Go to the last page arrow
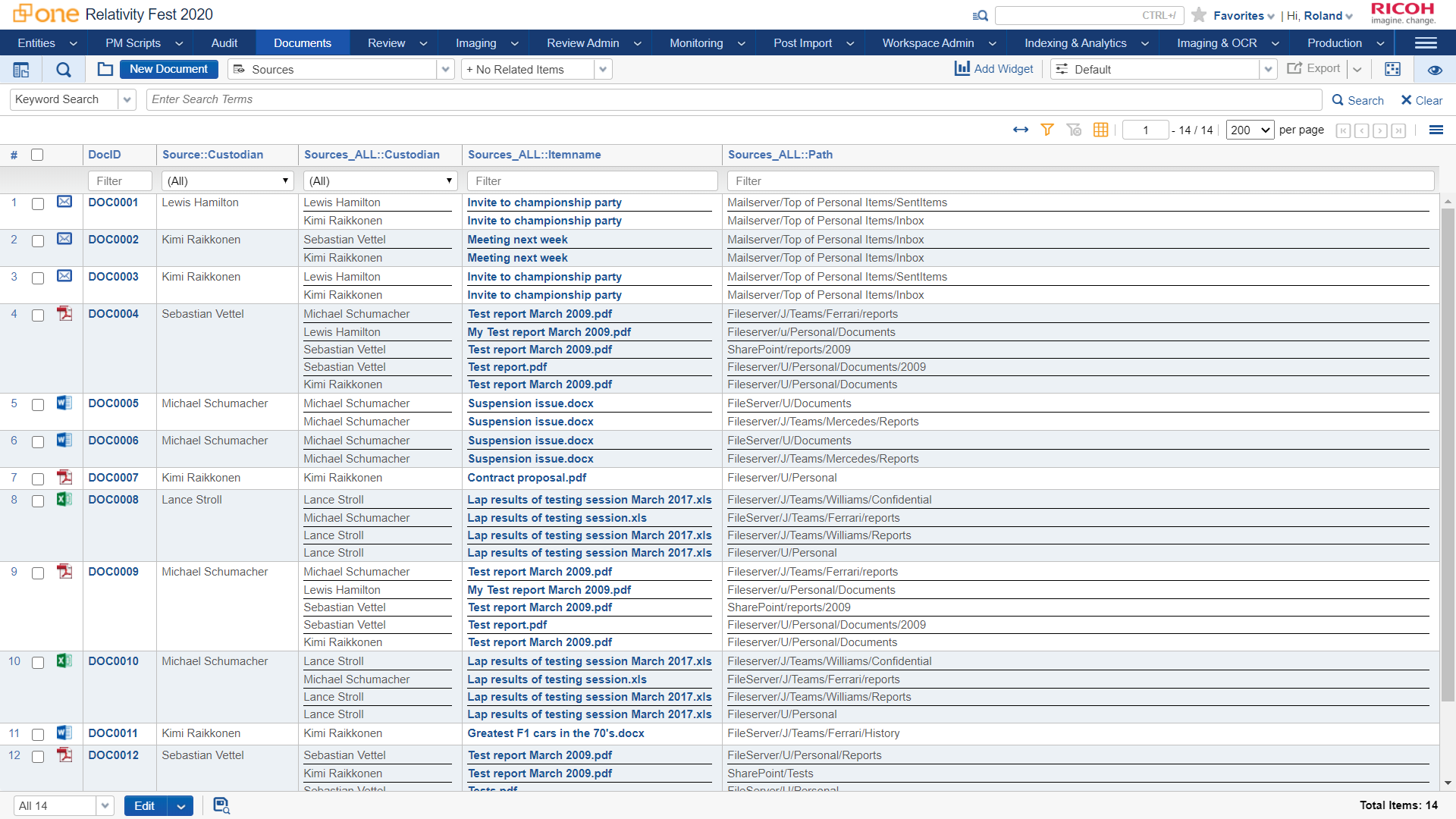 [1398, 130]
